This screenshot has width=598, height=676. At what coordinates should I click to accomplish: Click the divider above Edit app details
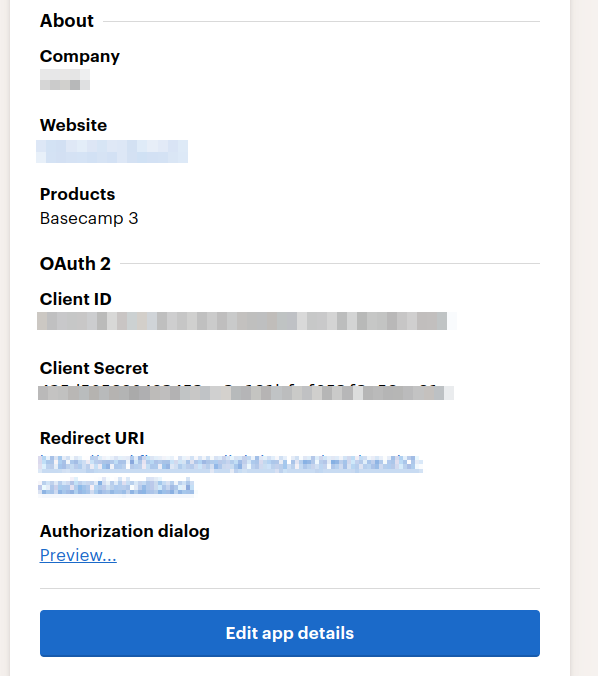coord(290,588)
